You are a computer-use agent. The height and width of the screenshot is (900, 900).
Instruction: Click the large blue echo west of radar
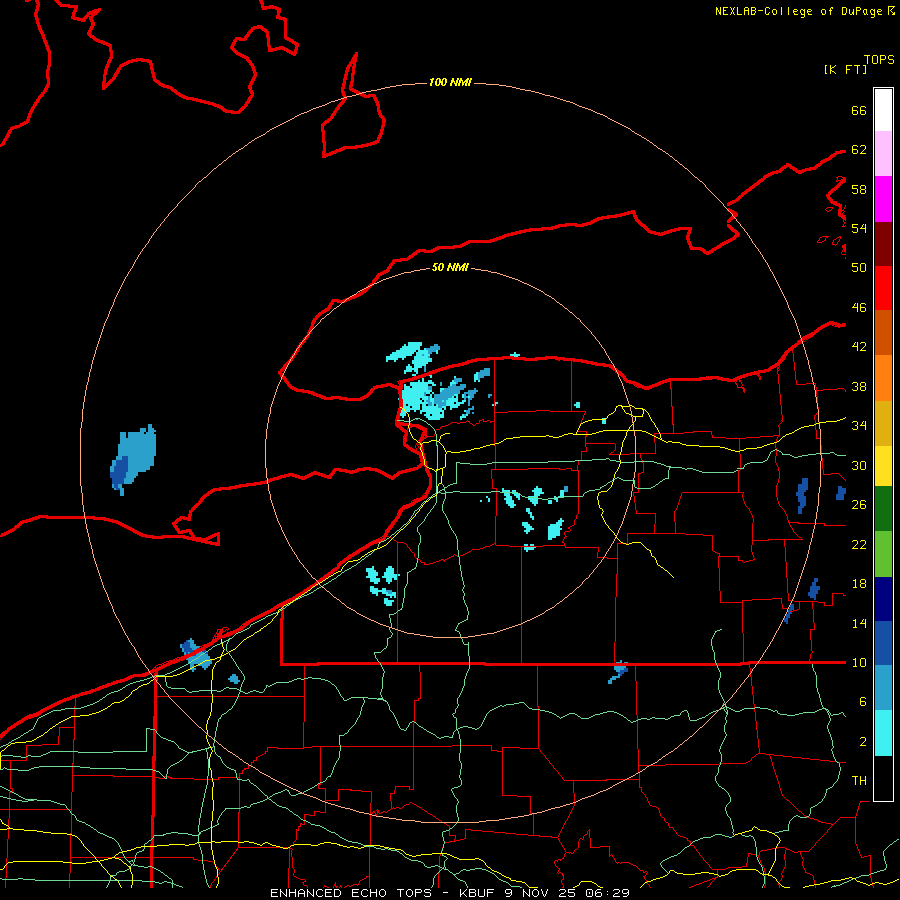(x=134, y=459)
